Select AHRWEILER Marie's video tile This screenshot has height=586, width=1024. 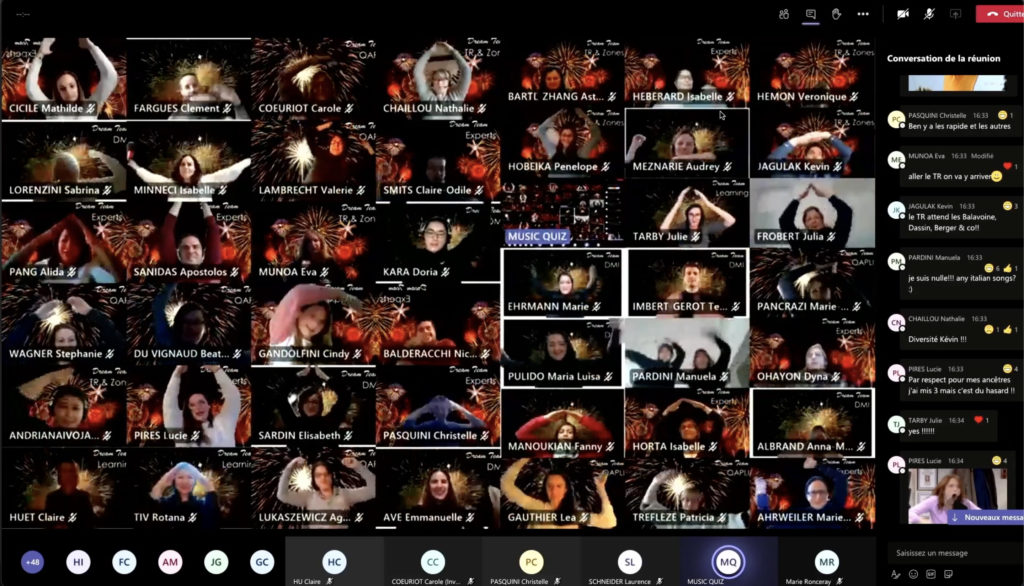(812, 493)
